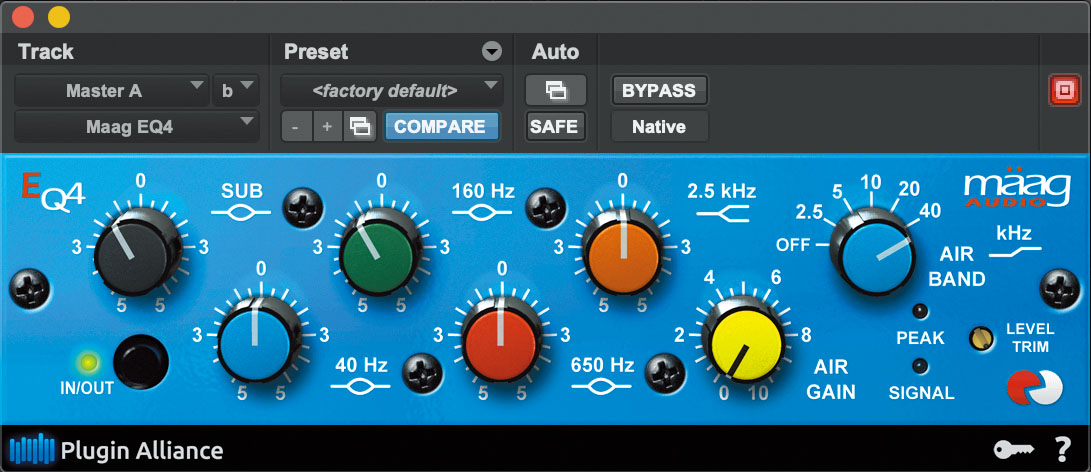Click the next preset plus button

coord(328,127)
